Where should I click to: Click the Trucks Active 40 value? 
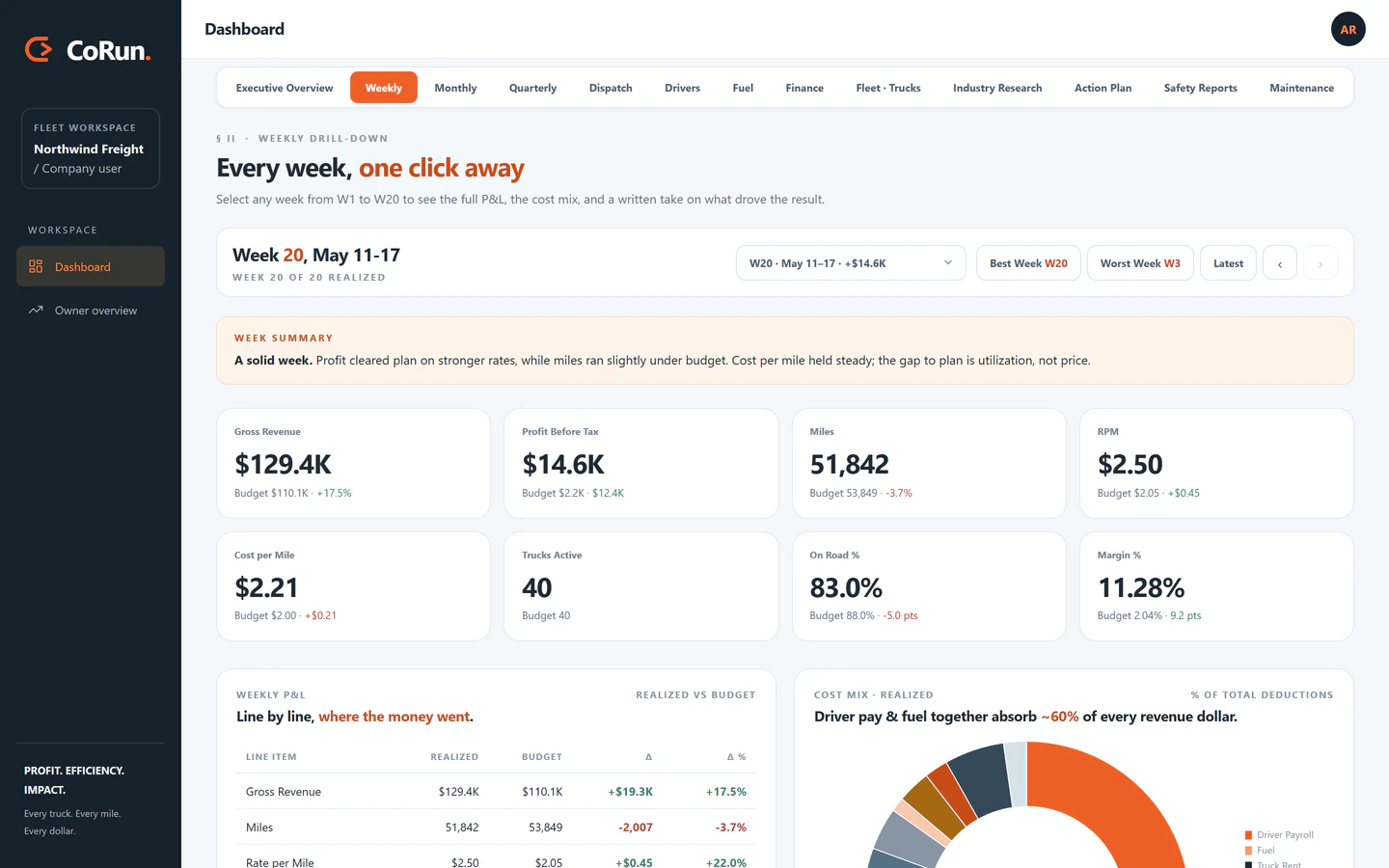tap(536, 587)
